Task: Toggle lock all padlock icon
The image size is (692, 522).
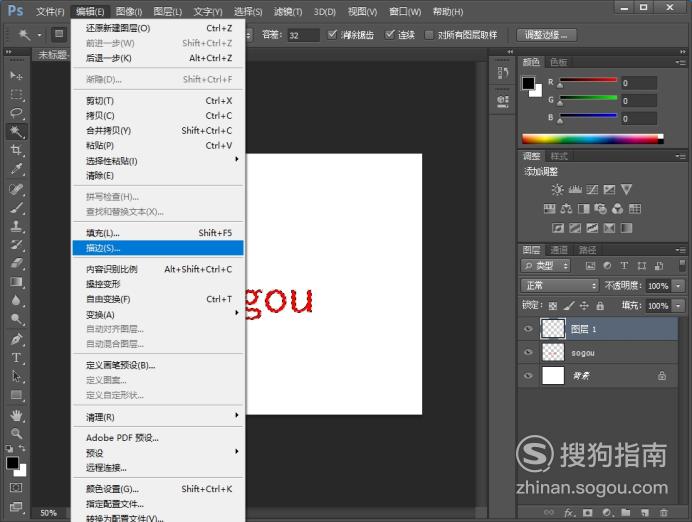Action: 600,305
